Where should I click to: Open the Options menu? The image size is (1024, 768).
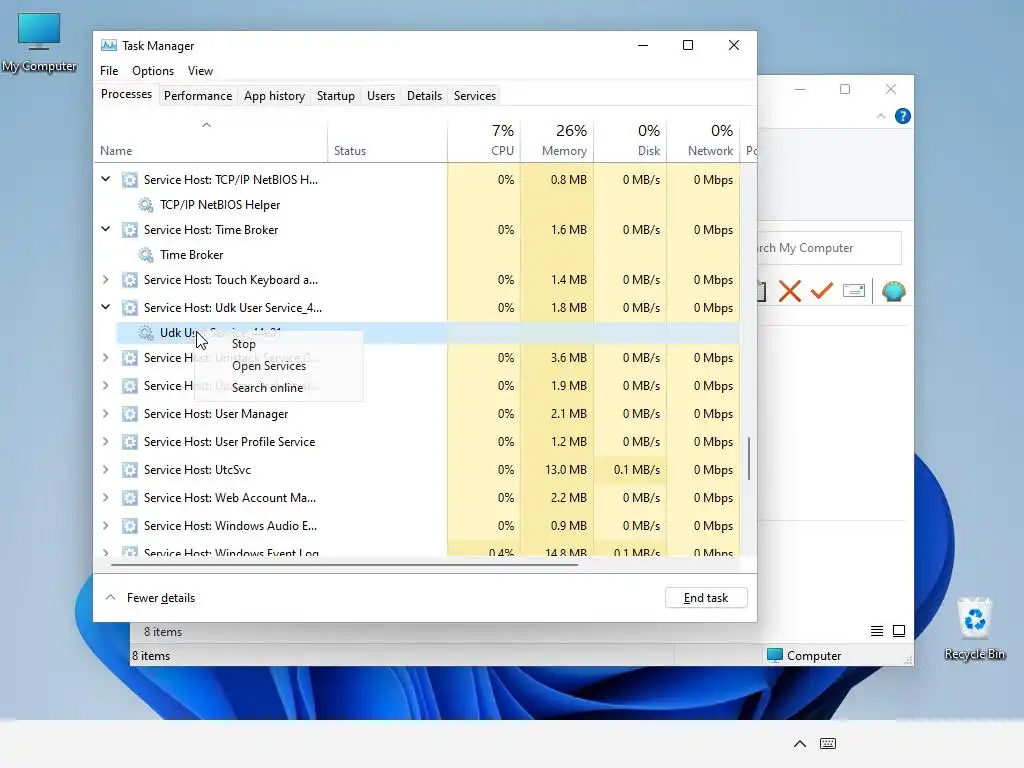153,71
